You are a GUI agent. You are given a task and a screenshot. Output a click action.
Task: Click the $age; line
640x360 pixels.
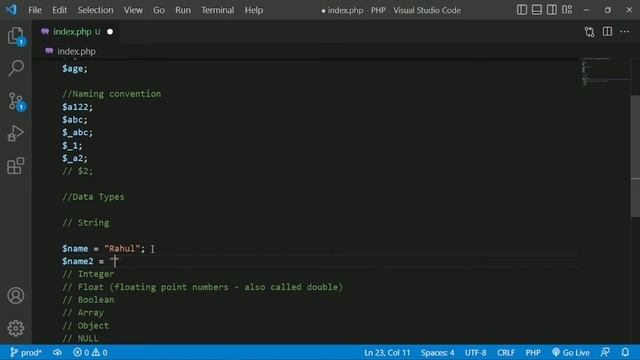pyautogui.click(x=75, y=69)
